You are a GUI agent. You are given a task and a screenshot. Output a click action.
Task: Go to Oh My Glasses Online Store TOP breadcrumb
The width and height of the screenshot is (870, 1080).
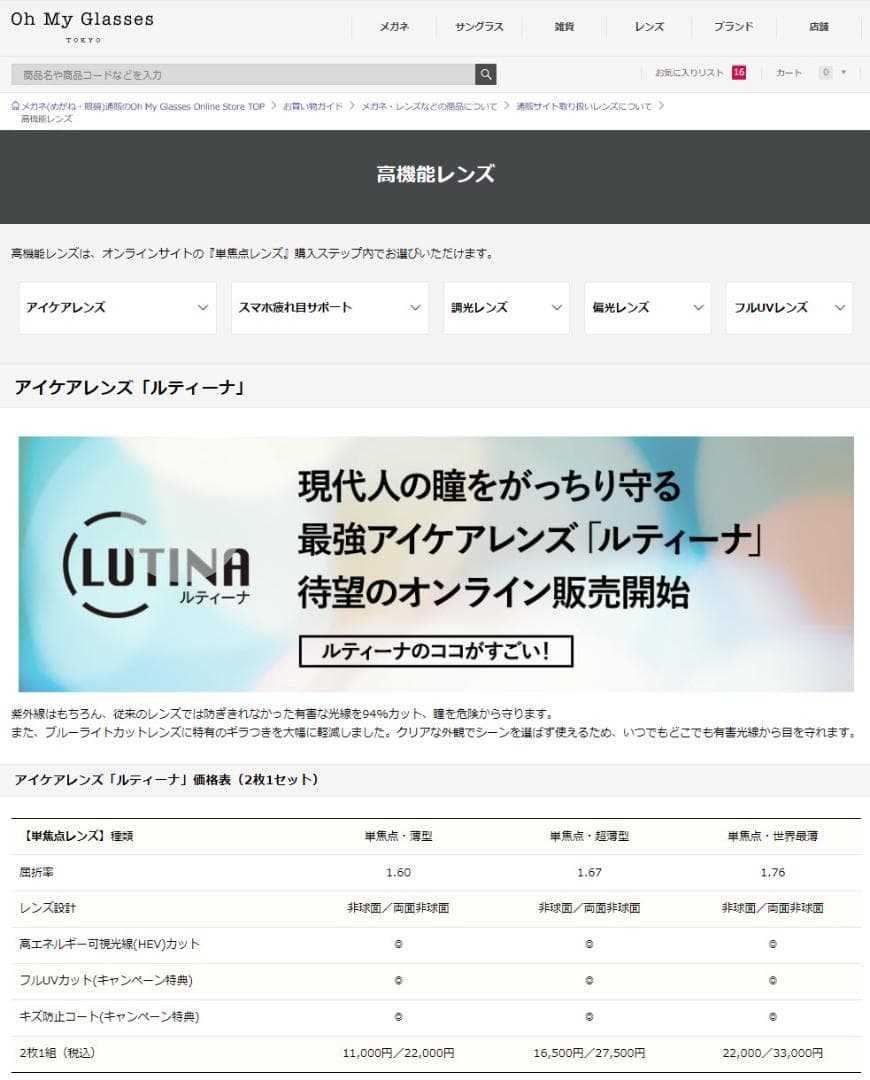click(143, 107)
